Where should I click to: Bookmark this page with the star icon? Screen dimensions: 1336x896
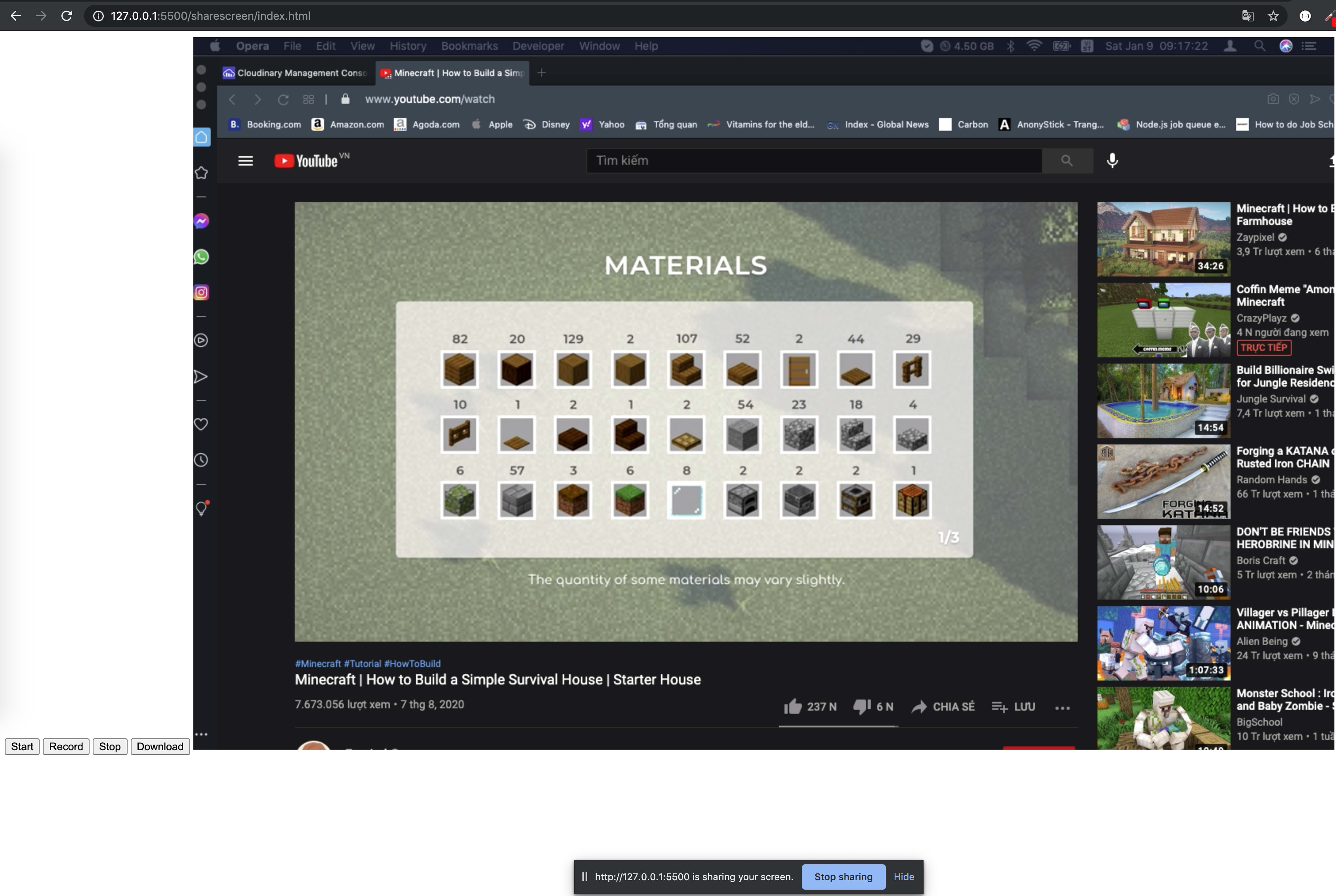1273,16
